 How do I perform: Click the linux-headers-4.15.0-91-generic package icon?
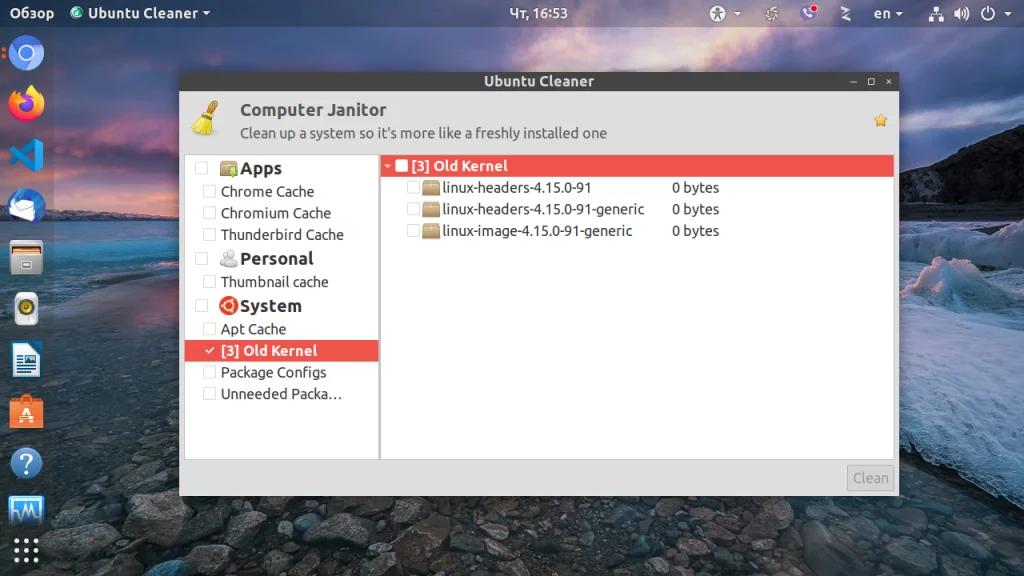tap(430, 209)
